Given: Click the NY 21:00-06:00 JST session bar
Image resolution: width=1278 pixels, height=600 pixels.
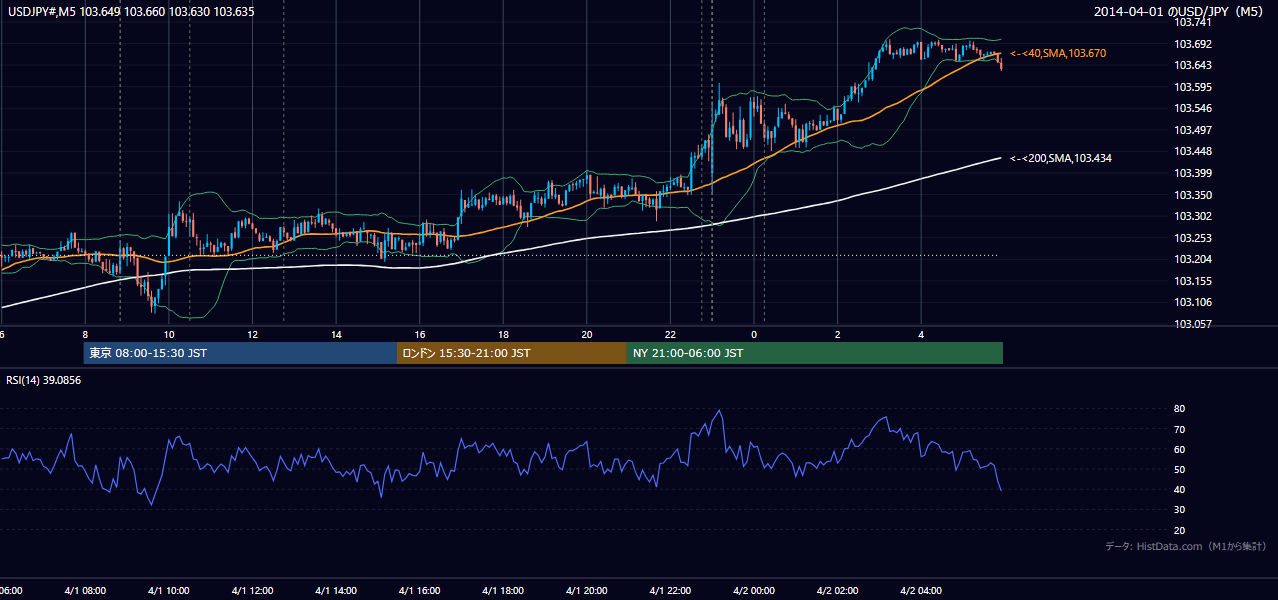Looking at the screenshot, I should (815, 353).
